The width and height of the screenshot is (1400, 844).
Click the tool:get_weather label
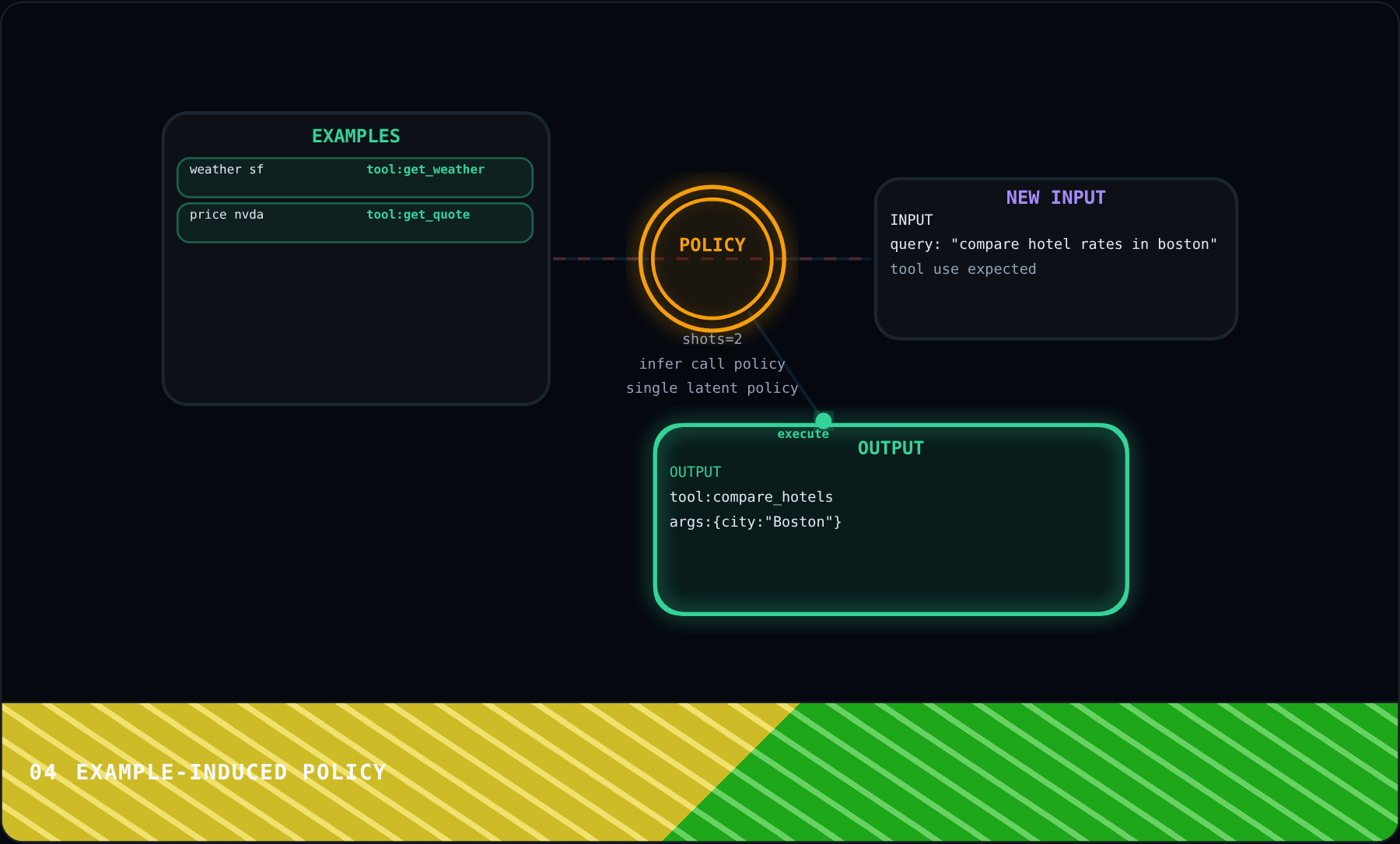tap(425, 170)
